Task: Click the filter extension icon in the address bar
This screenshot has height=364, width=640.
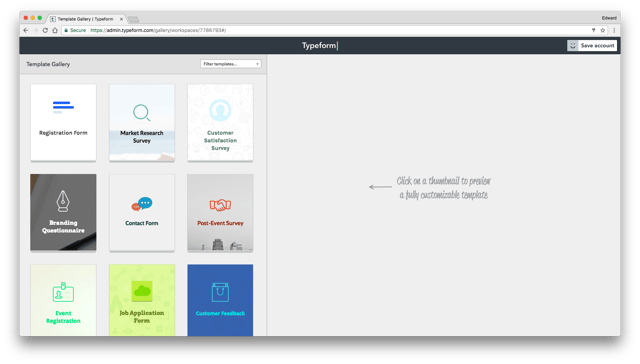Action: pyautogui.click(x=593, y=30)
